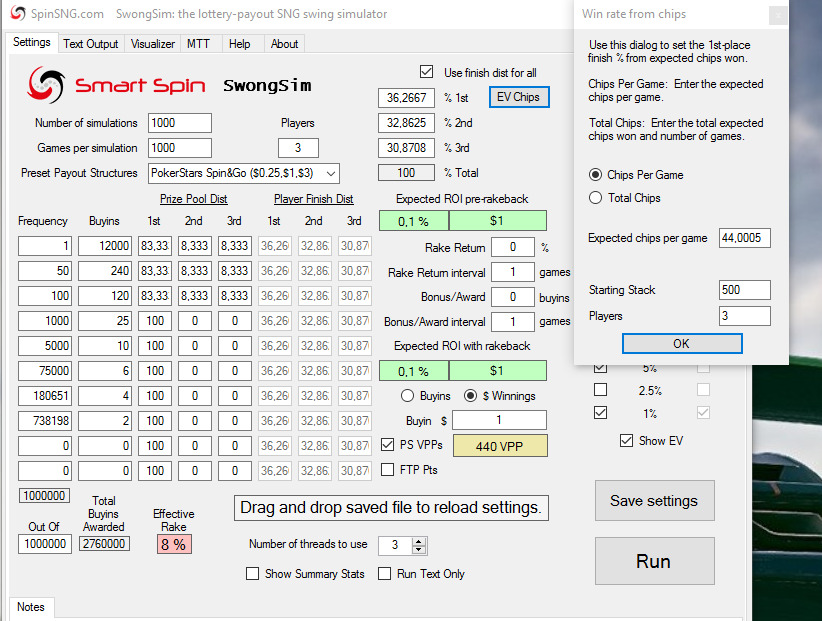Select Chips Per Game radio option
This screenshot has width=822, height=621.
coord(595,175)
